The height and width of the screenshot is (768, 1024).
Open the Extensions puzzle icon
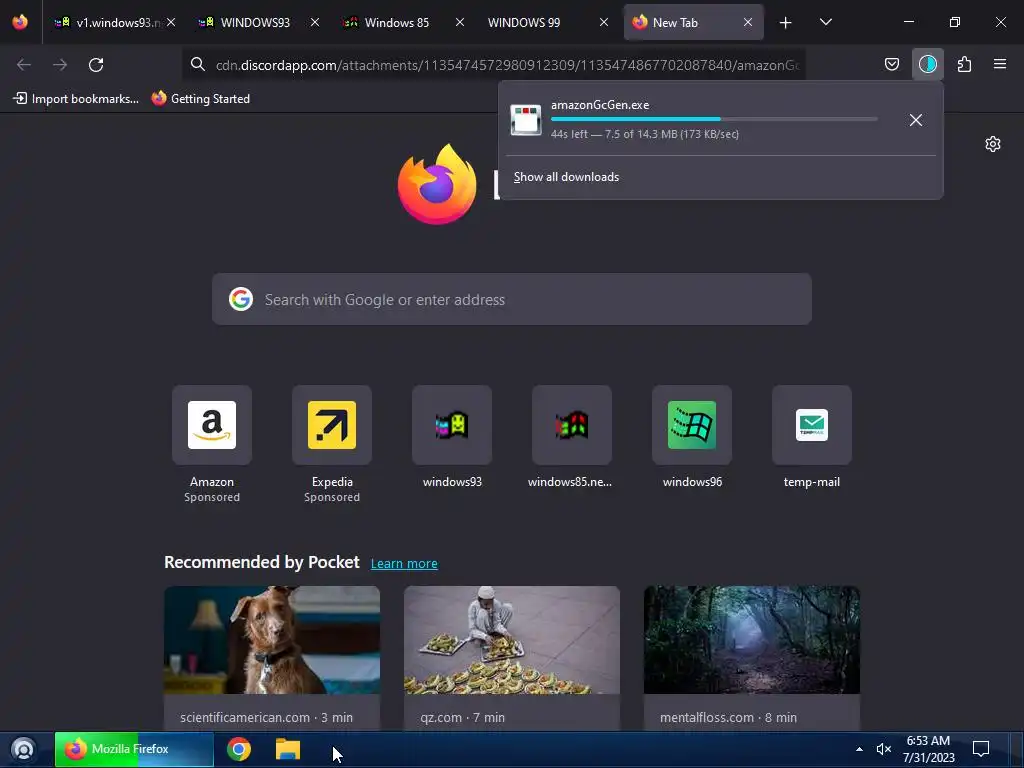coord(964,64)
